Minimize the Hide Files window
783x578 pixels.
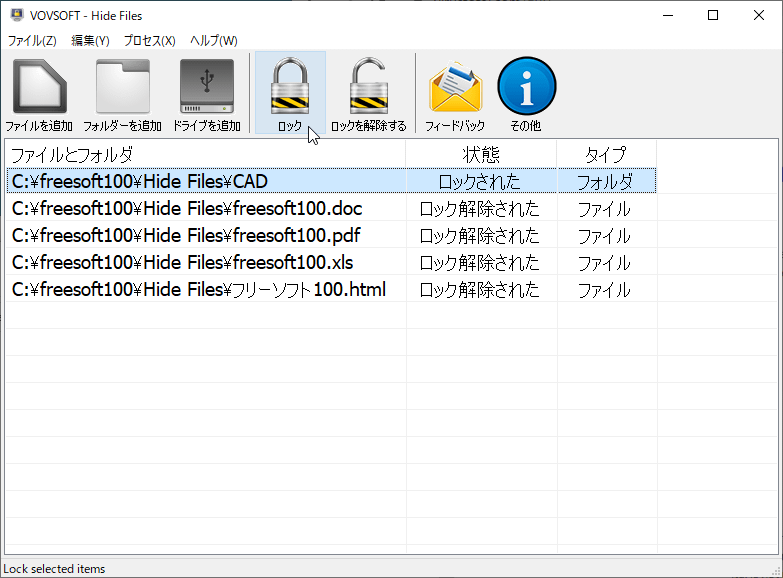[x=668, y=15]
